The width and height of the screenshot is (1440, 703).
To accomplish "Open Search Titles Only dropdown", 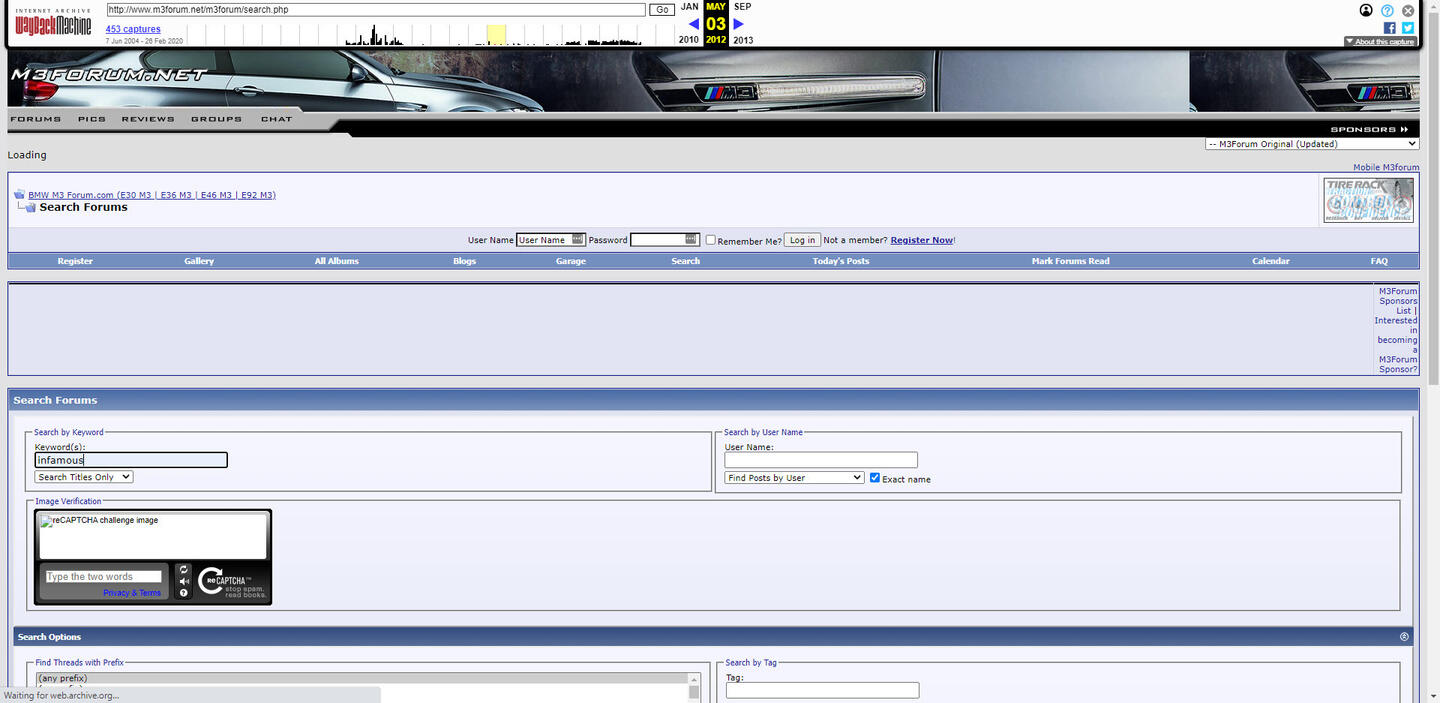I will click(84, 477).
